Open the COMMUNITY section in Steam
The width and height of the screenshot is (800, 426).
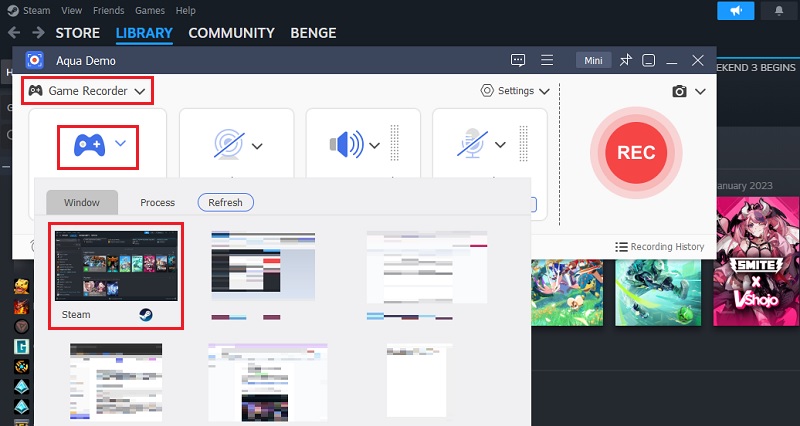[x=232, y=33]
